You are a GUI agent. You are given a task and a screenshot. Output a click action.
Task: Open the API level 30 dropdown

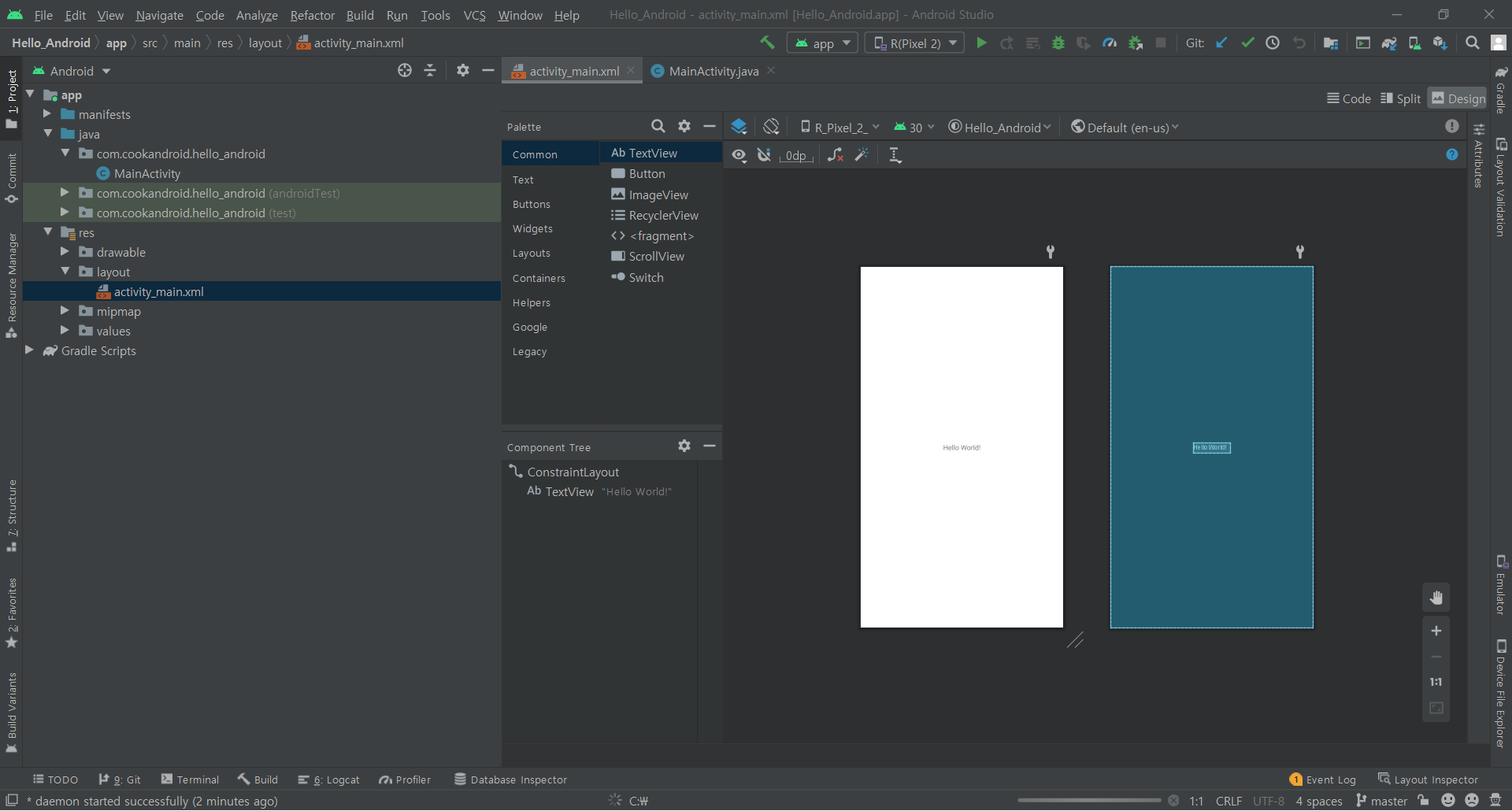tap(914, 128)
